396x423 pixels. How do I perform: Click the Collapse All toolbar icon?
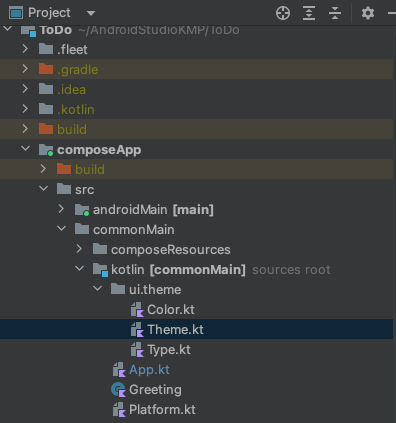pos(335,13)
